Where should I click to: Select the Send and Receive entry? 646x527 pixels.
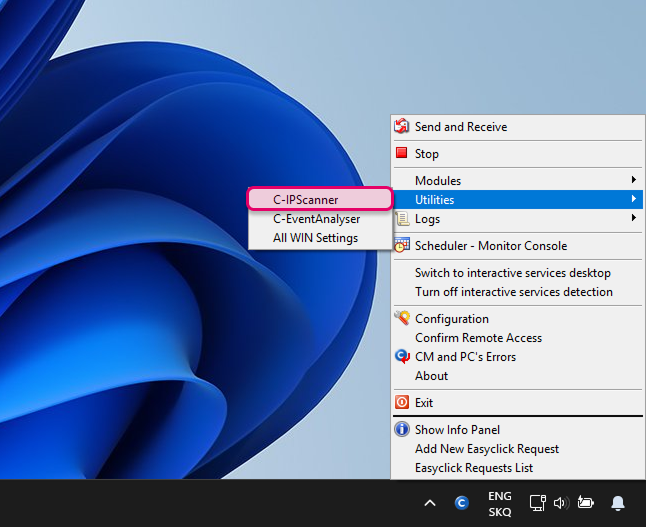click(x=518, y=126)
